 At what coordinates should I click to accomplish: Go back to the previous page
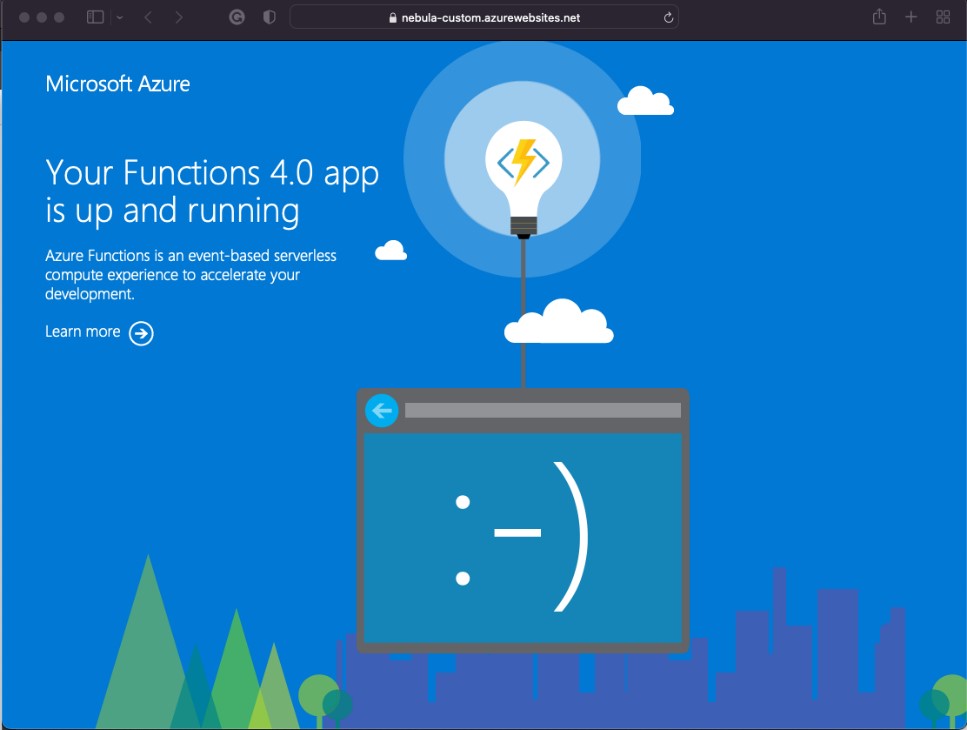(148, 17)
